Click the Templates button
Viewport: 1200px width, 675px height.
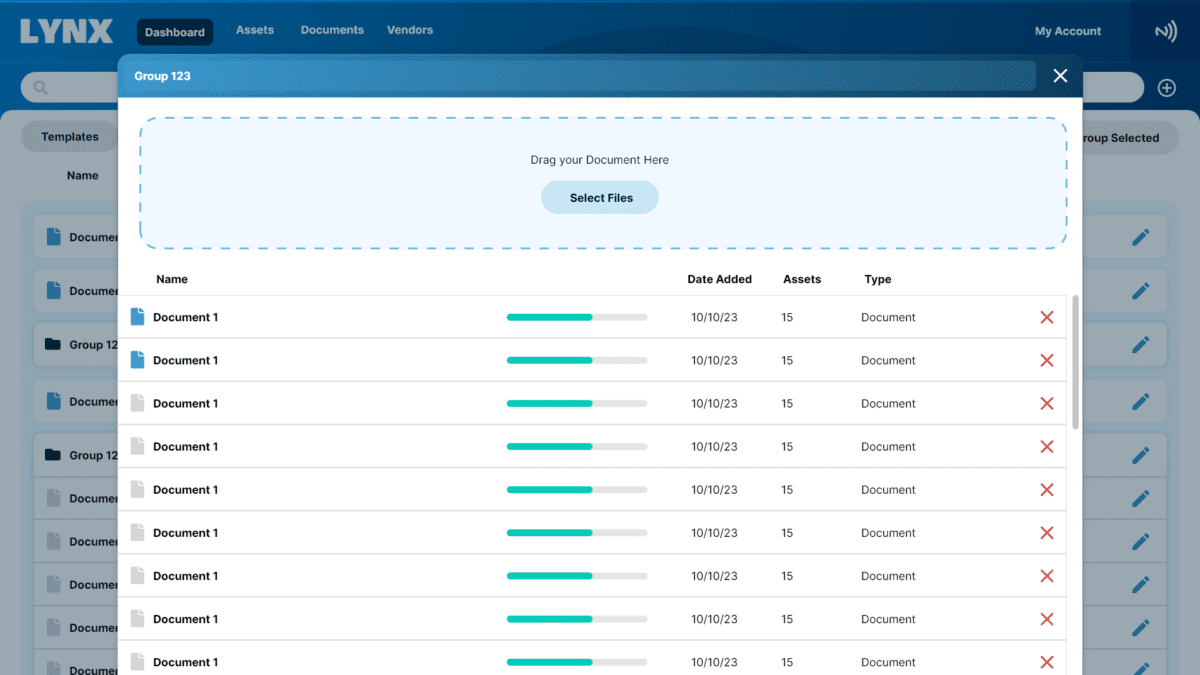pyautogui.click(x=70, y=137)
